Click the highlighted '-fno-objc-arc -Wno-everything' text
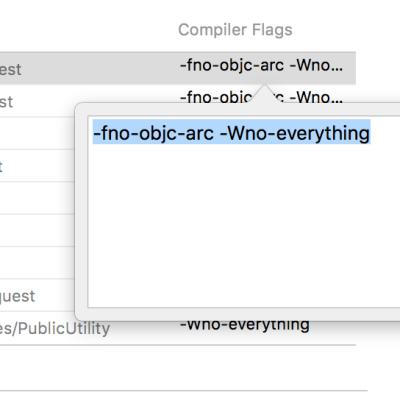 click(231, 133)
